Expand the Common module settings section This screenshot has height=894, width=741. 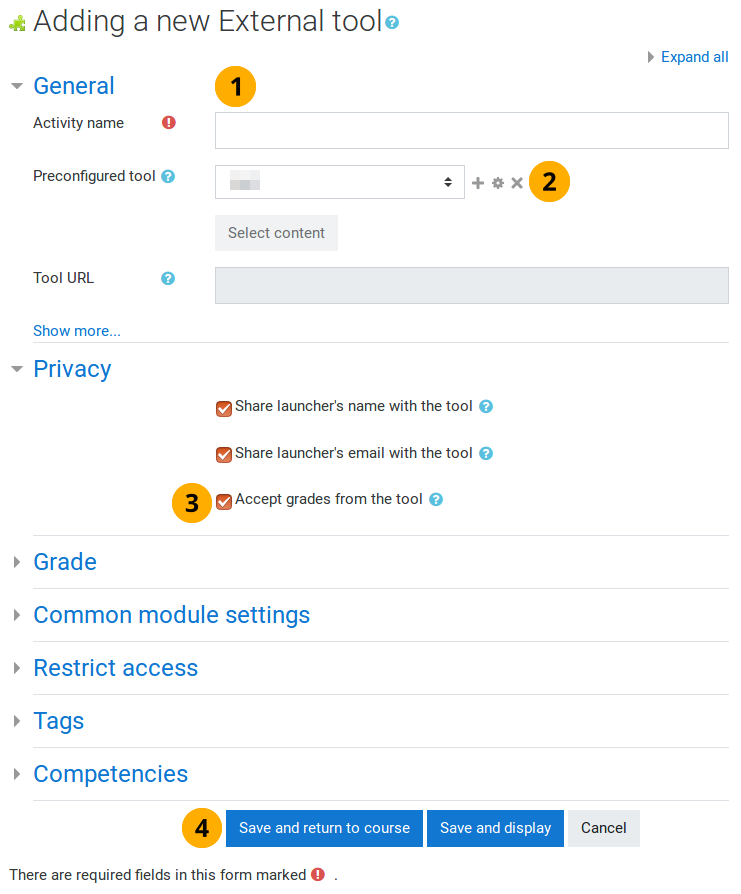pos(171,615)
